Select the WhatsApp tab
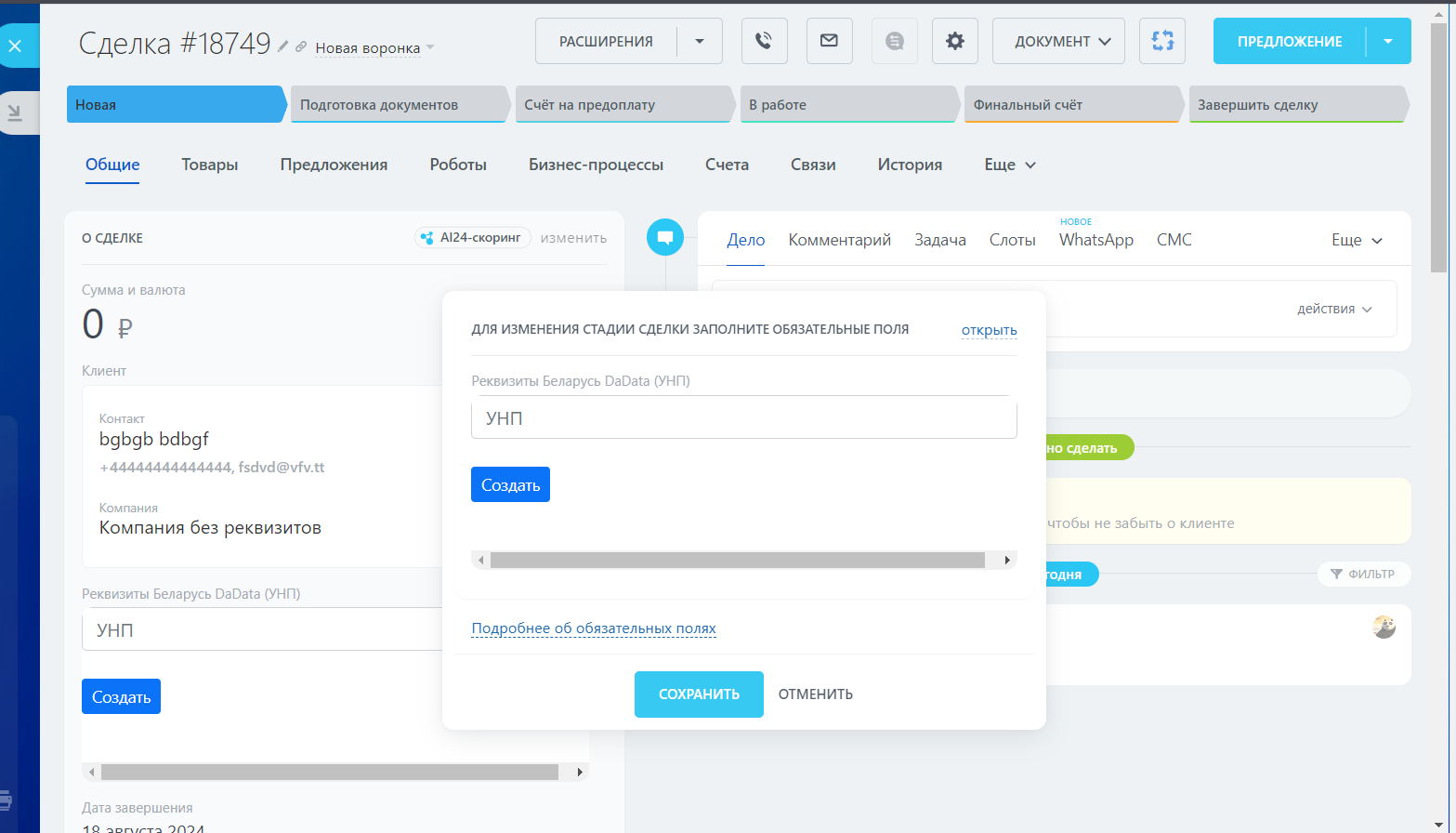The width and height of the screenshot is (1456, 833). click(1095, 240)
